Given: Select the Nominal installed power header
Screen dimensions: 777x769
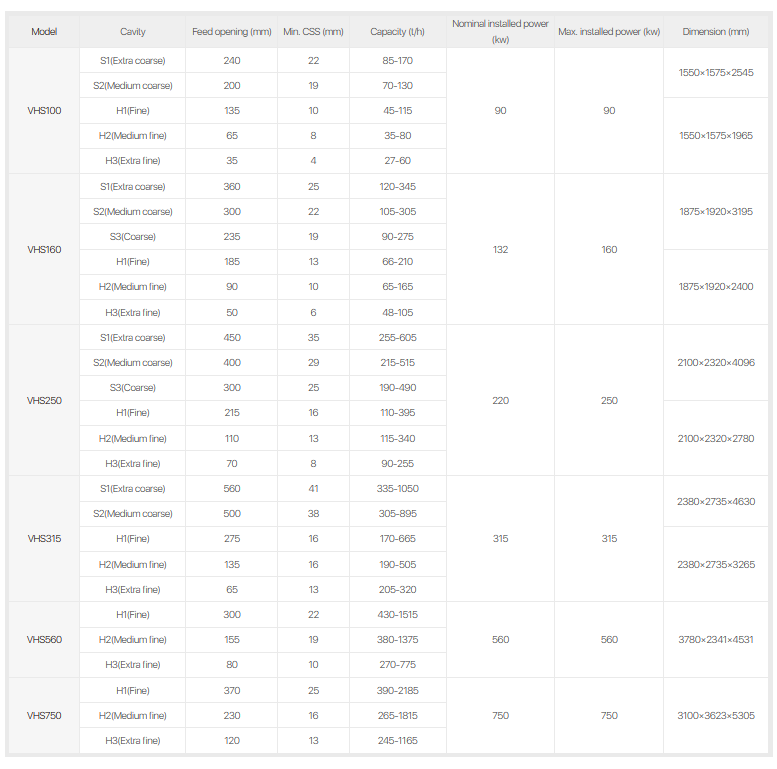Looking at the screenshot, I should (500, 31).
